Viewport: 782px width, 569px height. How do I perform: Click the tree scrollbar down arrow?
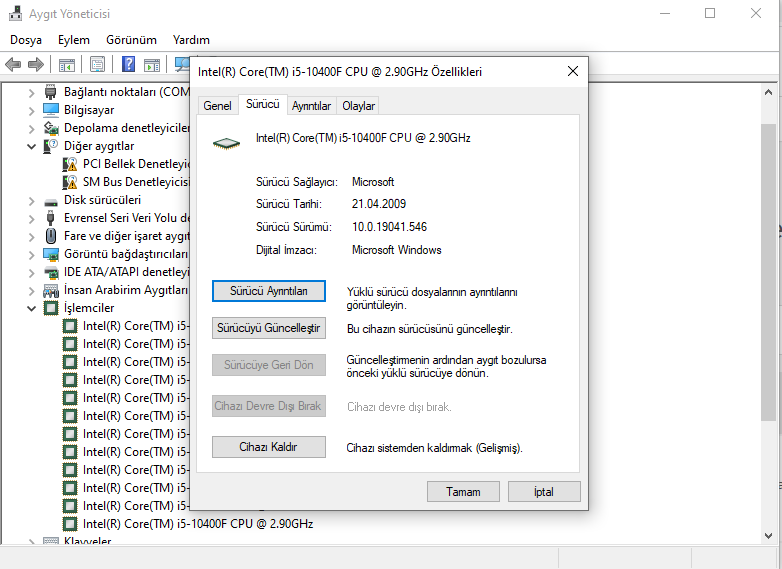tap(769, 536)
